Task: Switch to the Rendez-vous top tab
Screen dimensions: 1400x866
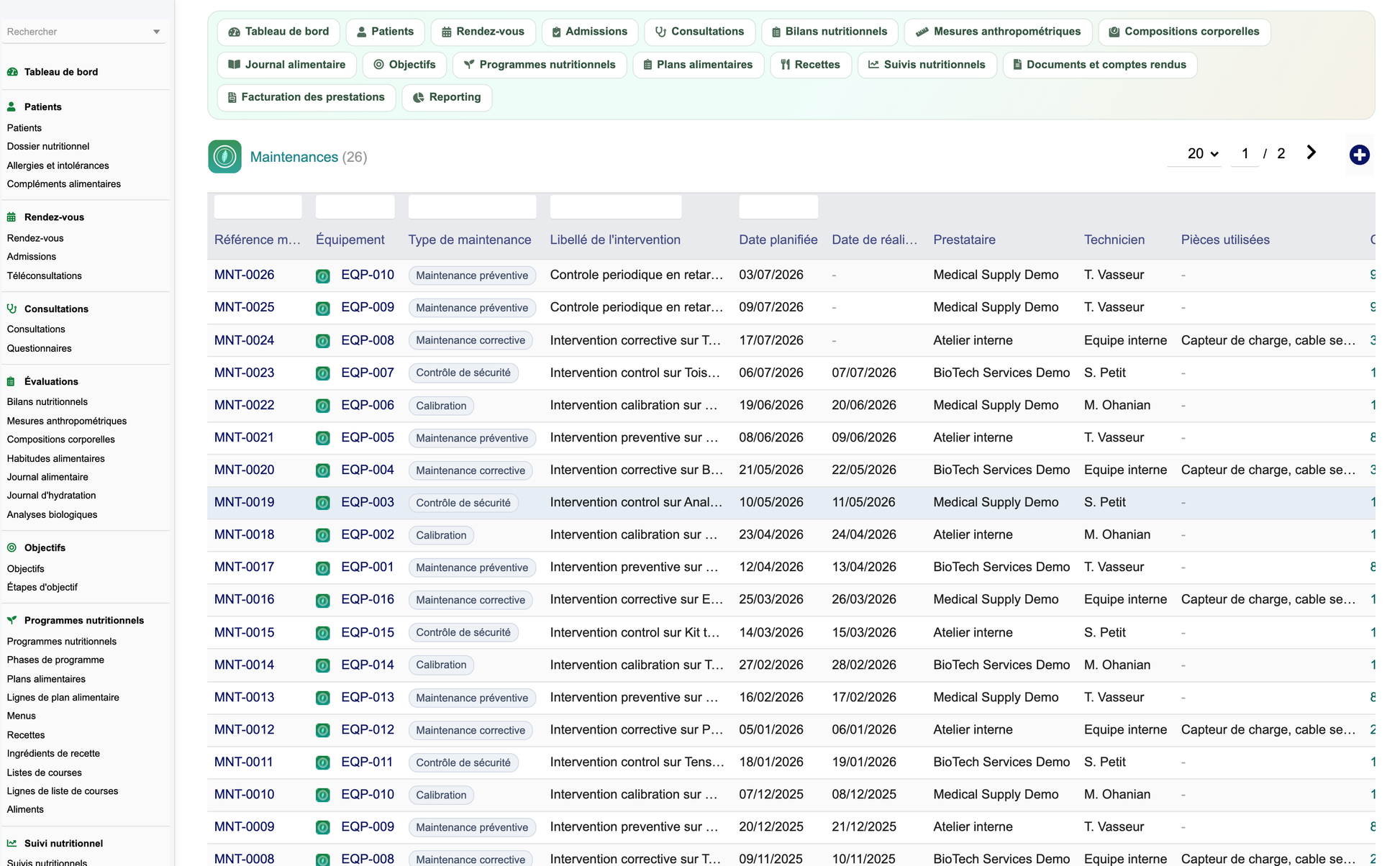Action: click(483, 32)
